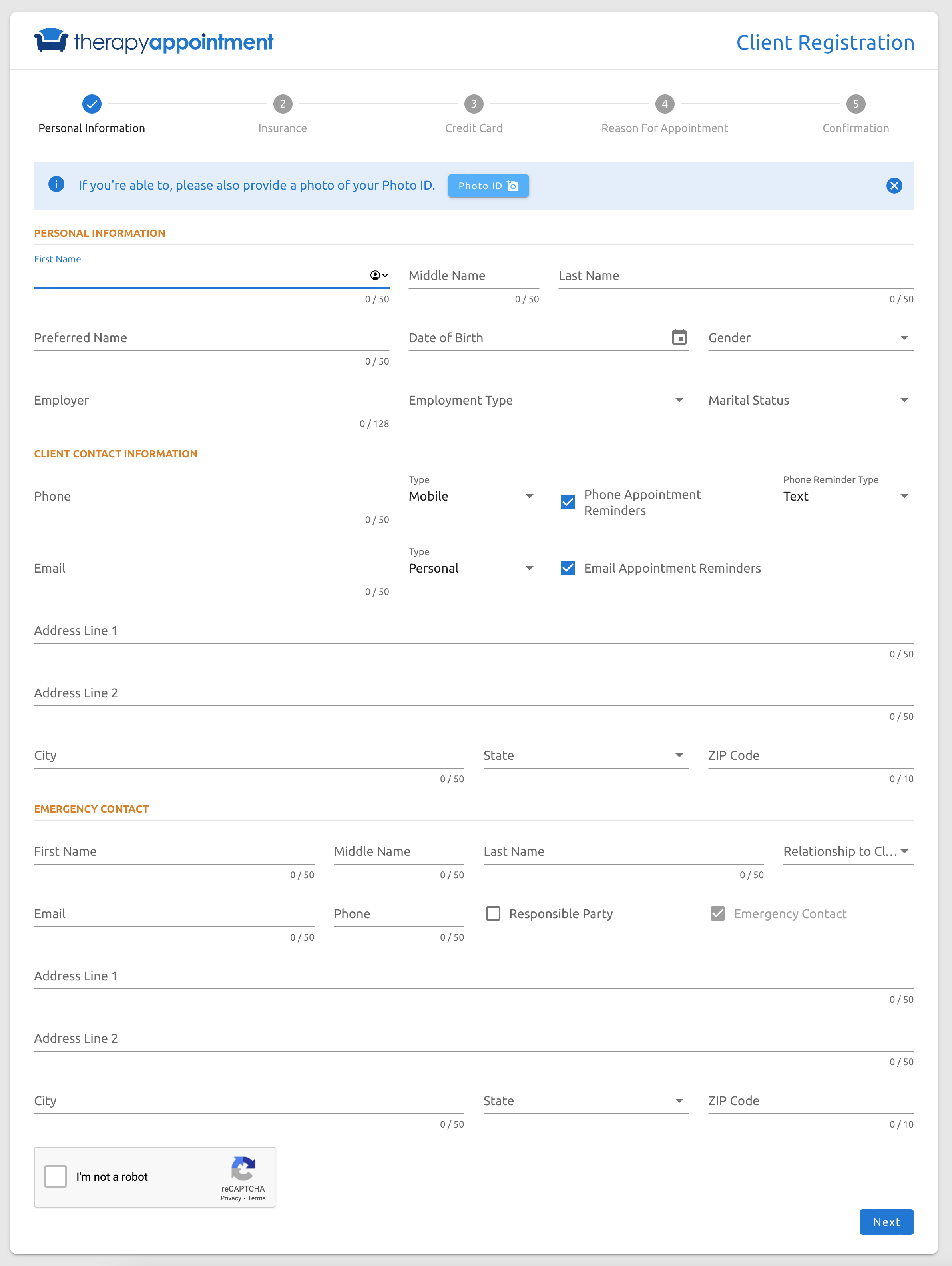Screen dimensions: 952x1266
Task: Open the Gender dropdown
Action: 810,337
